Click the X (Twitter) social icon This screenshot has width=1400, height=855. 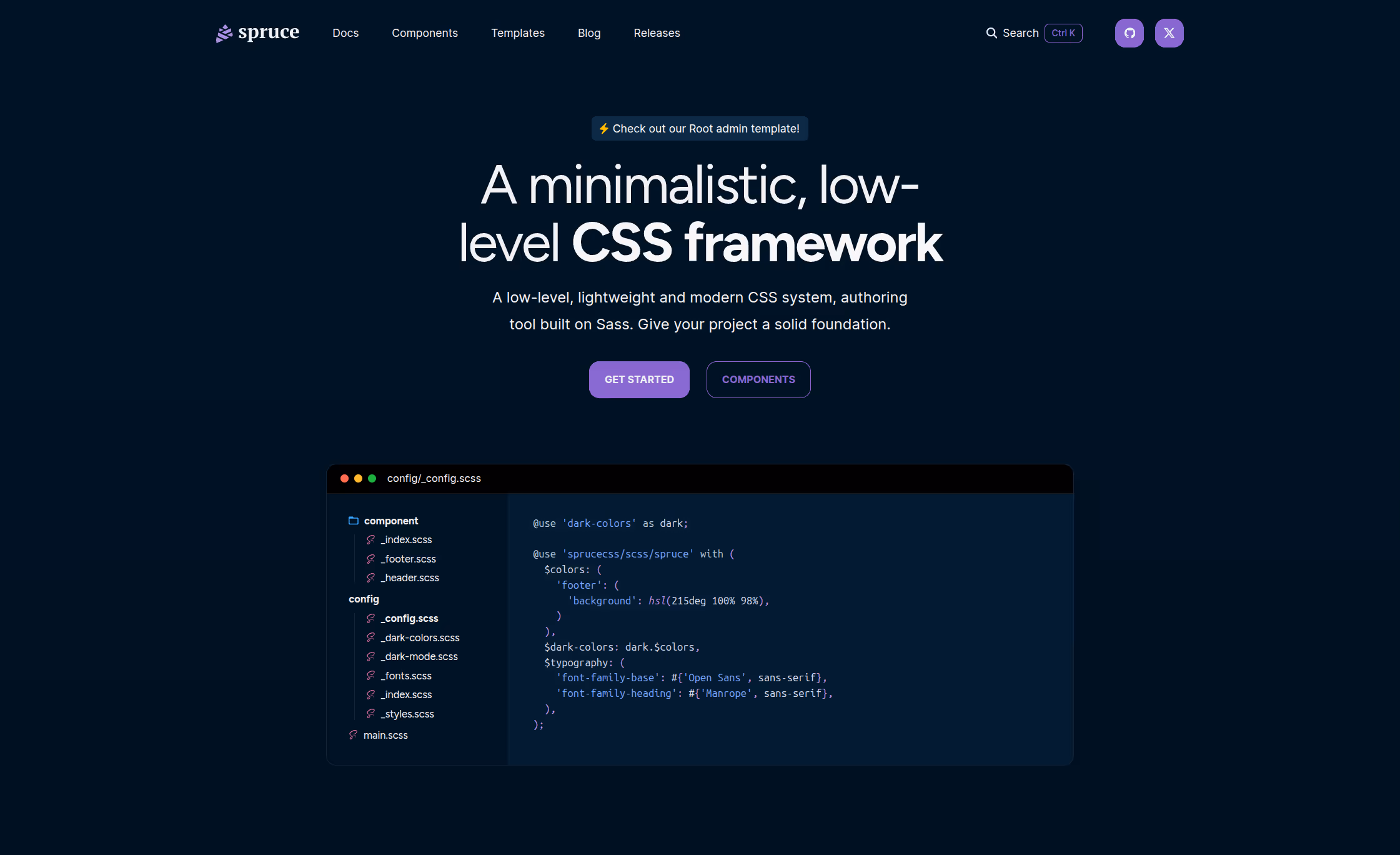(1169, 32)
